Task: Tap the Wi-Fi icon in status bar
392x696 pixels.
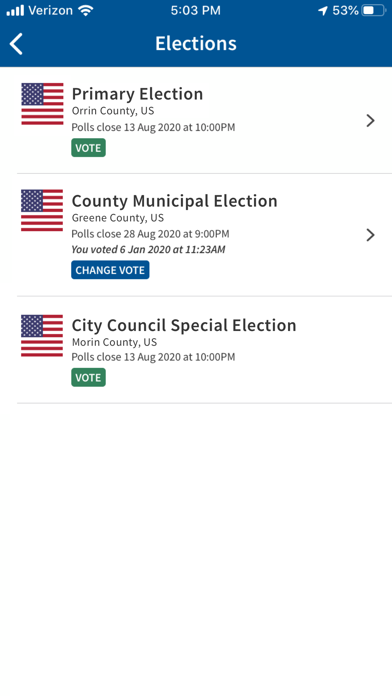Action: pyautogui.click(x=85, y=11)
